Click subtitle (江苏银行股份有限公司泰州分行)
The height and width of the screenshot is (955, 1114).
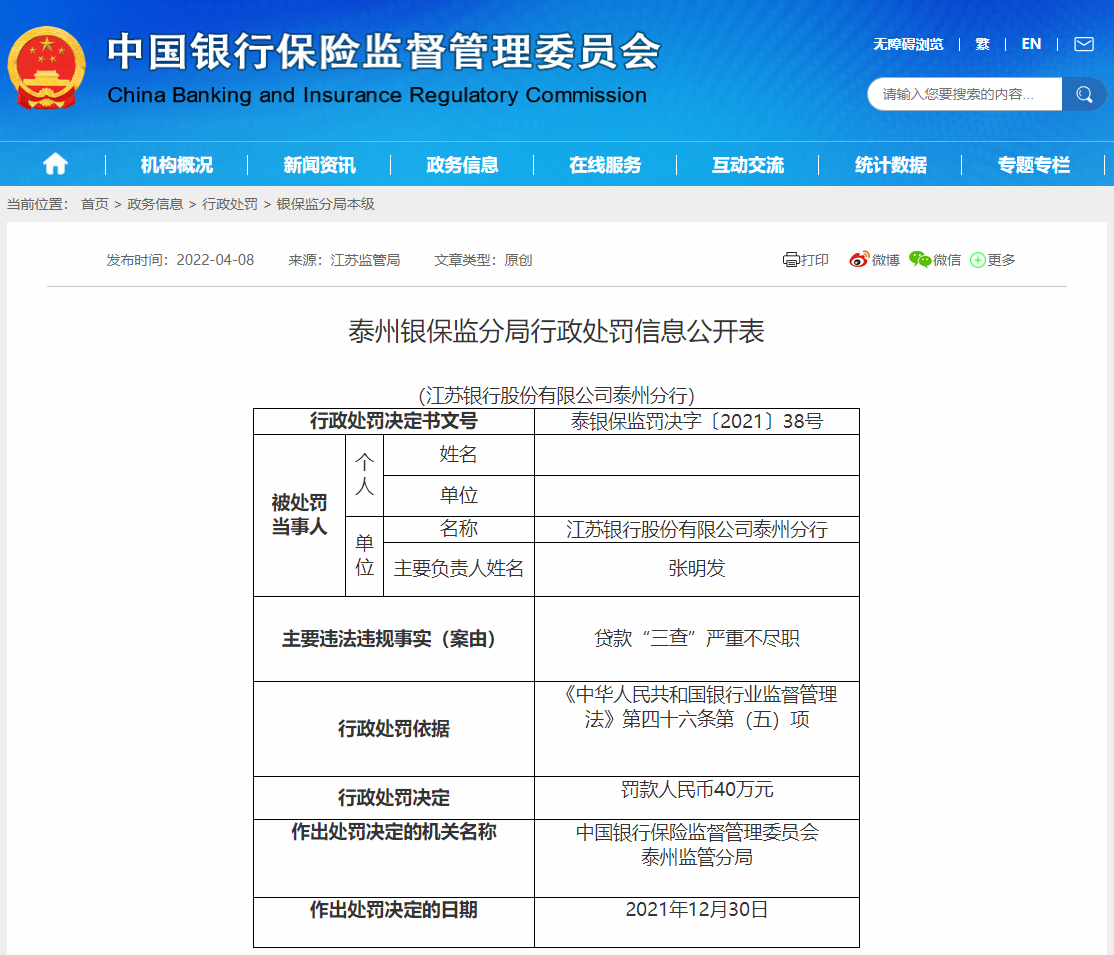click(x=556, y=395)
